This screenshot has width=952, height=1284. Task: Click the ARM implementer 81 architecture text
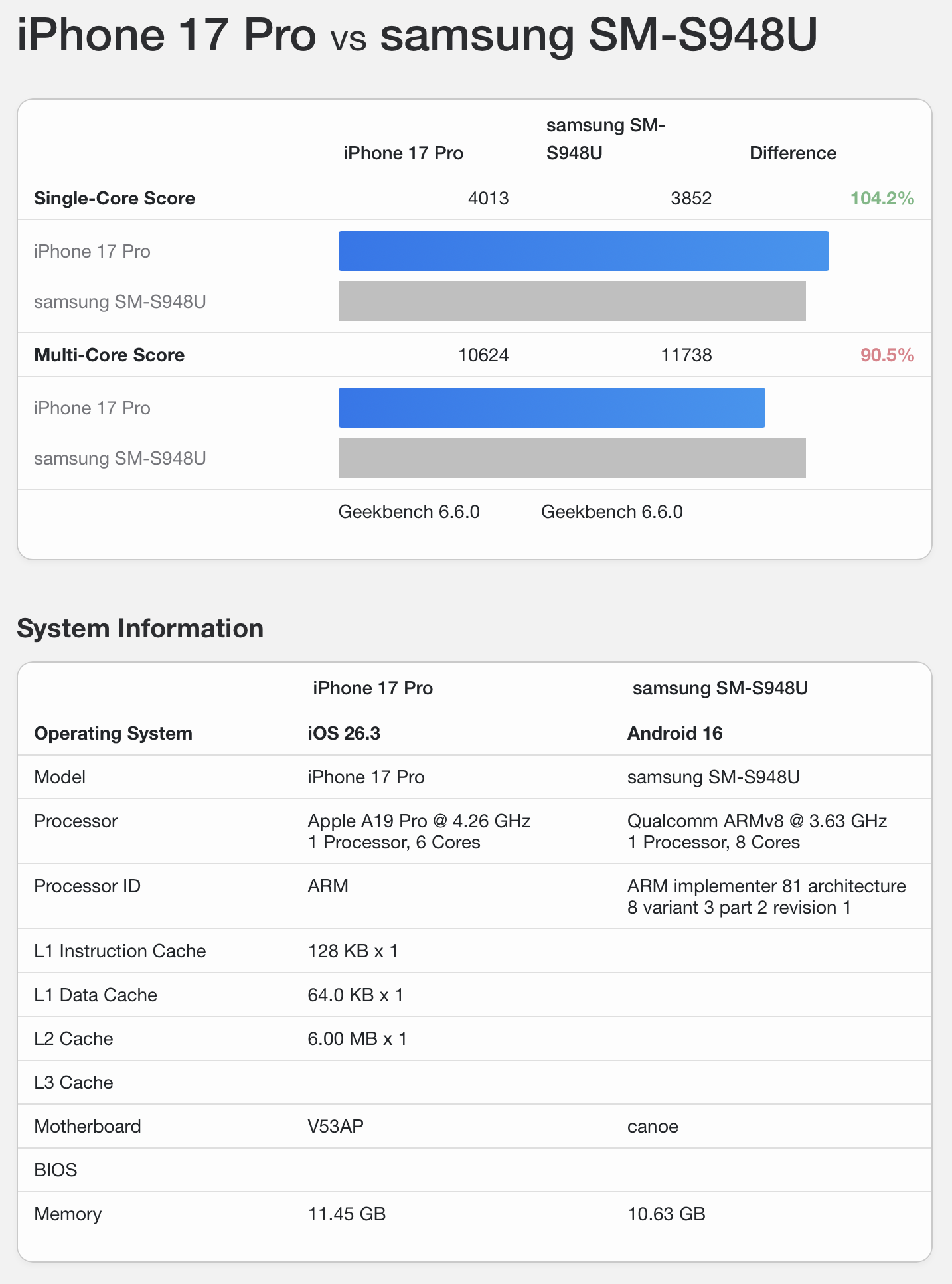coord(767,886)
